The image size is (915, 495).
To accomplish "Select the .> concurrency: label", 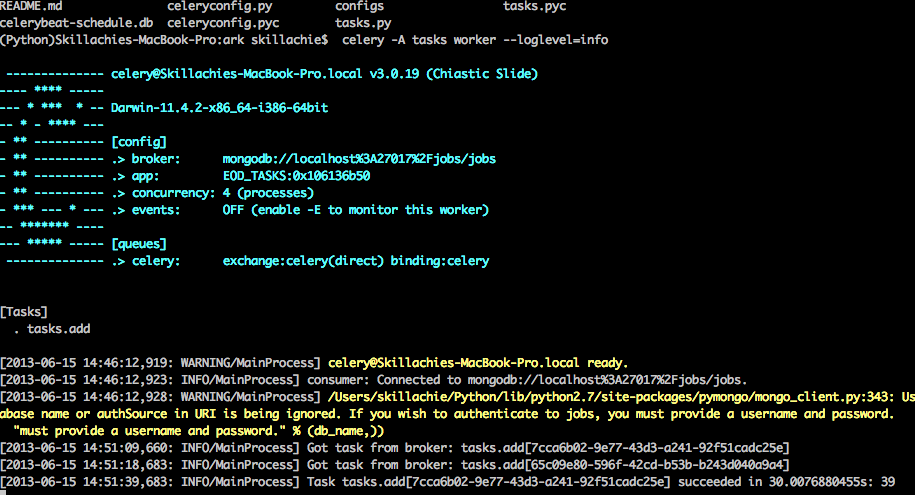I will click(163, 193).
